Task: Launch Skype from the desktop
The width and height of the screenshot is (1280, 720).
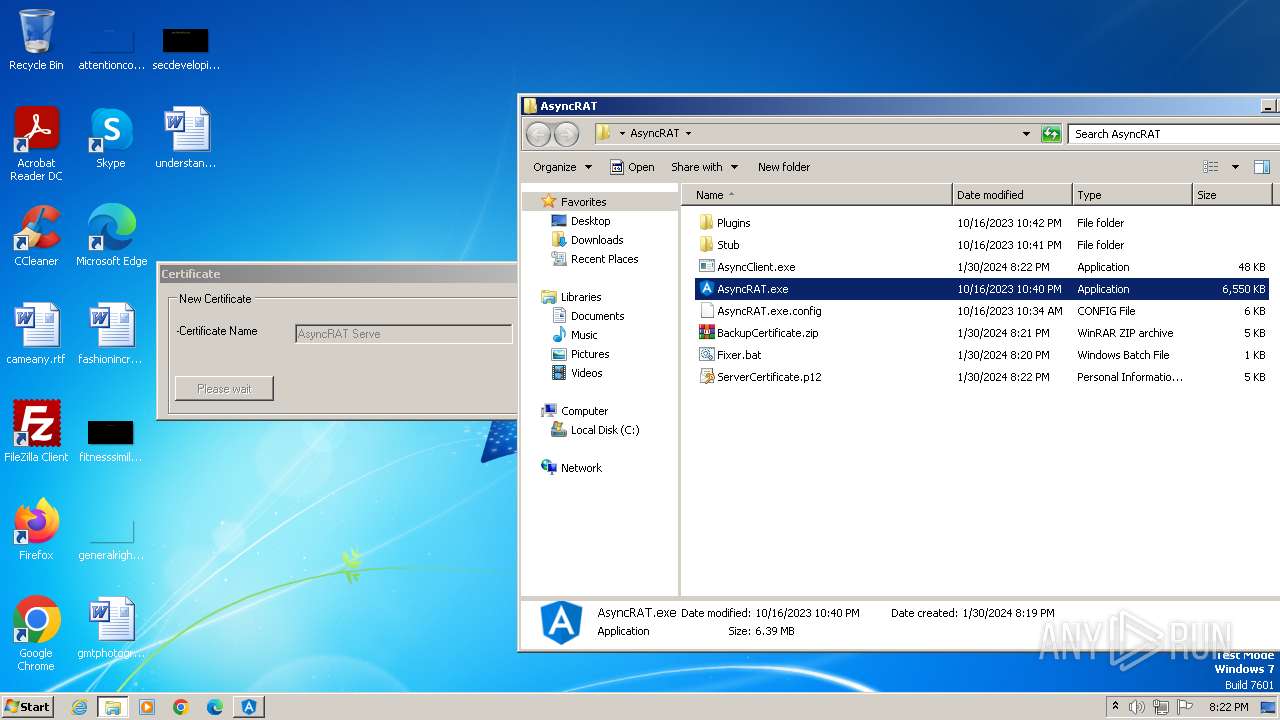Action: coord(111,137)
